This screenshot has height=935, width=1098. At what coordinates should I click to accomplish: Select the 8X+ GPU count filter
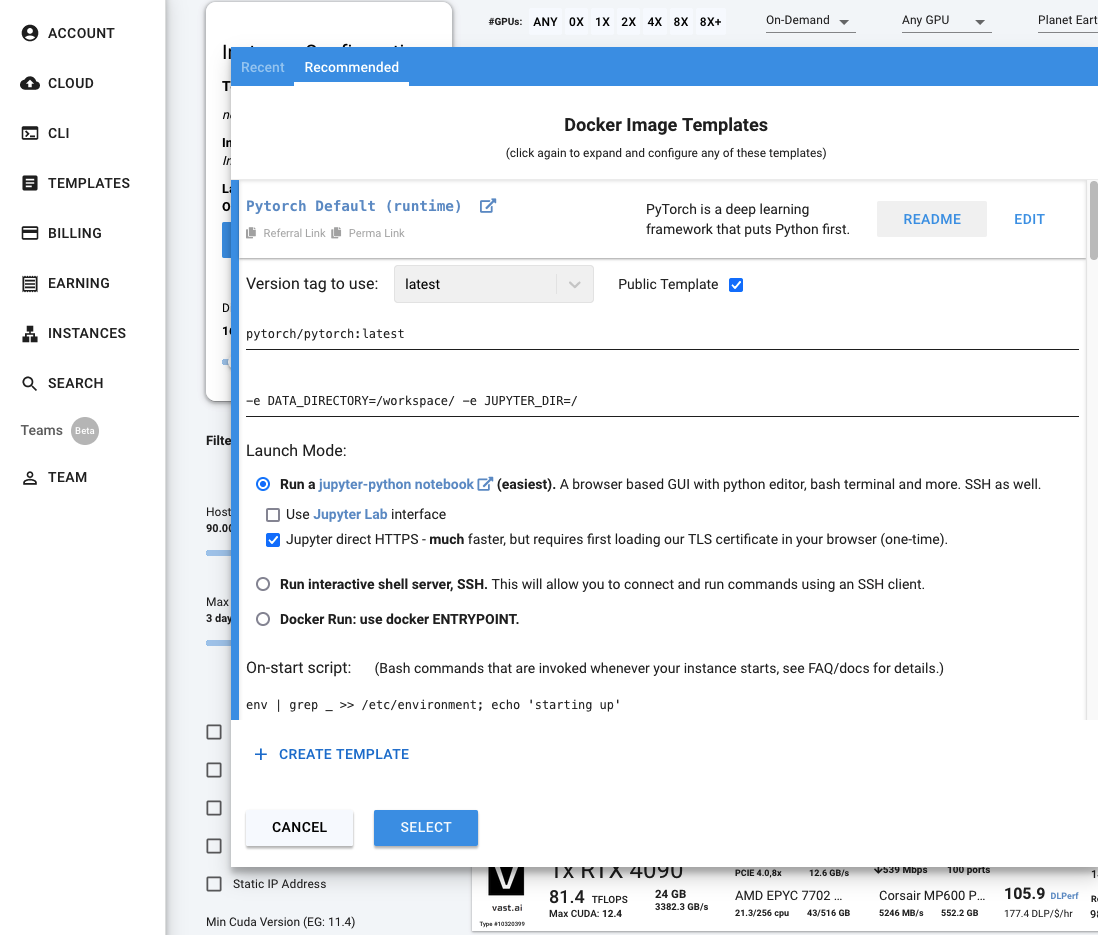[x=711, y=22]
